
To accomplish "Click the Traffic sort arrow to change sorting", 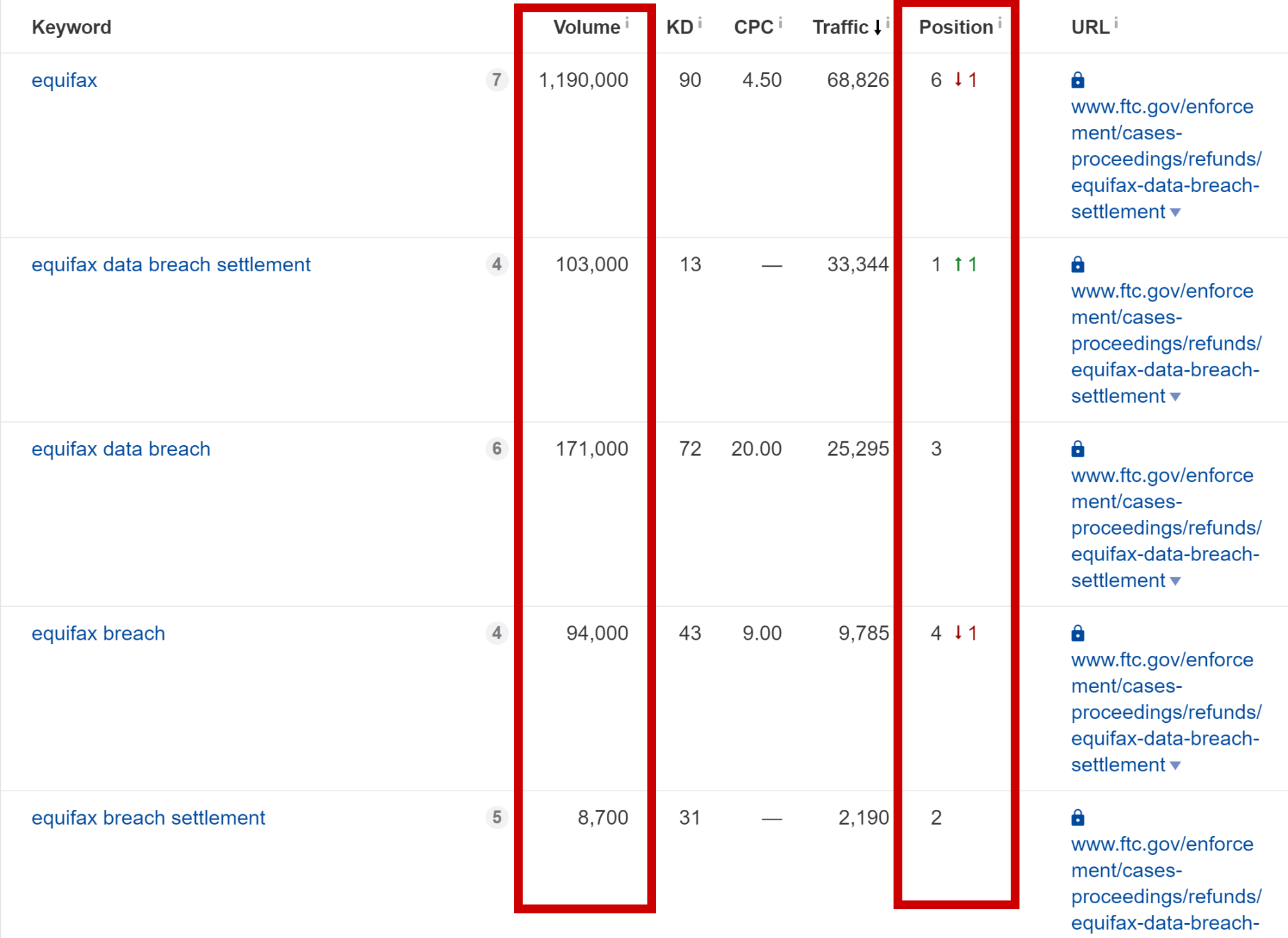I will point(878,27).
